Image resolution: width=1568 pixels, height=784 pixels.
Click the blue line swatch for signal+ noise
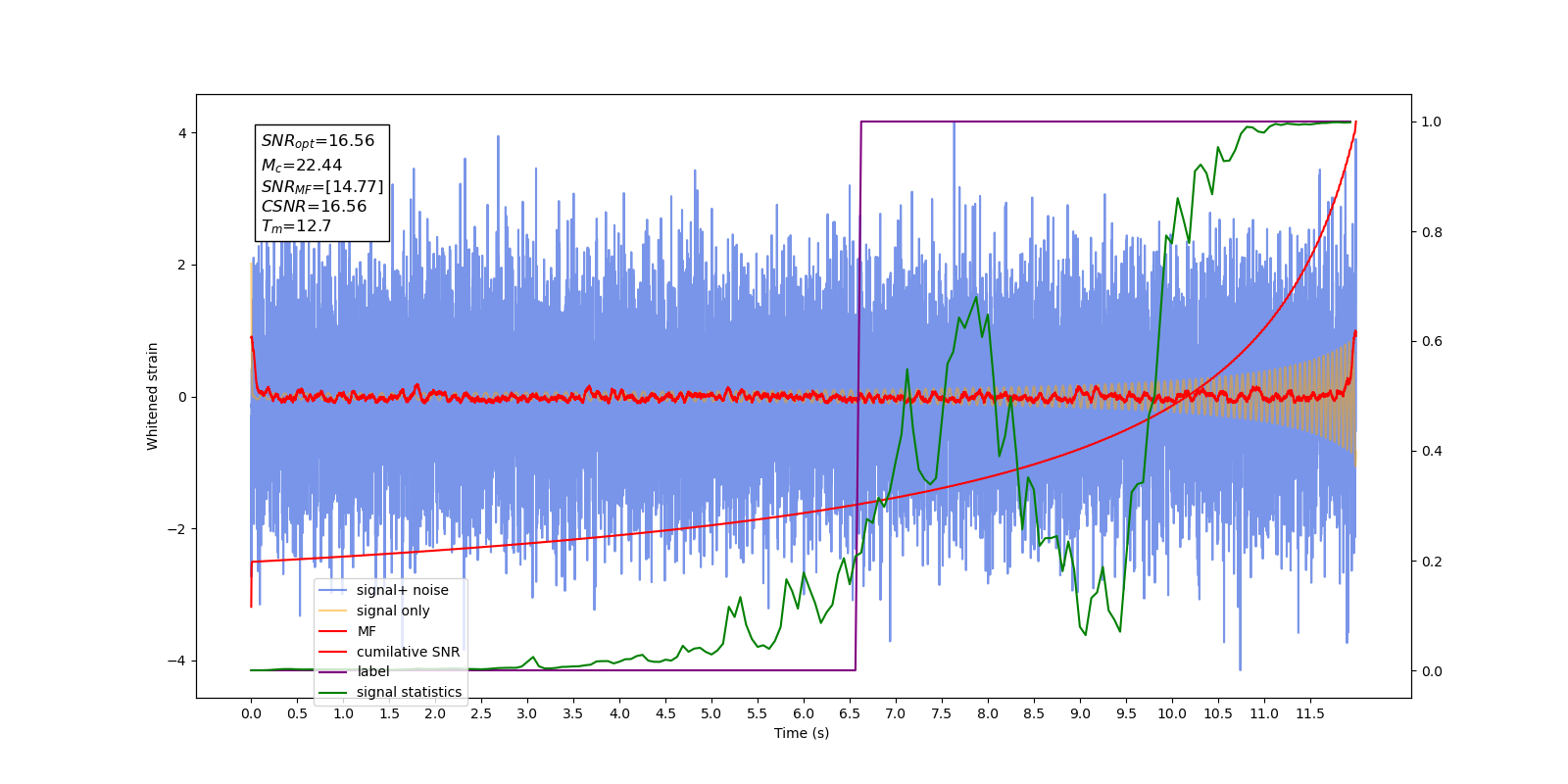[x=333, y=590]
